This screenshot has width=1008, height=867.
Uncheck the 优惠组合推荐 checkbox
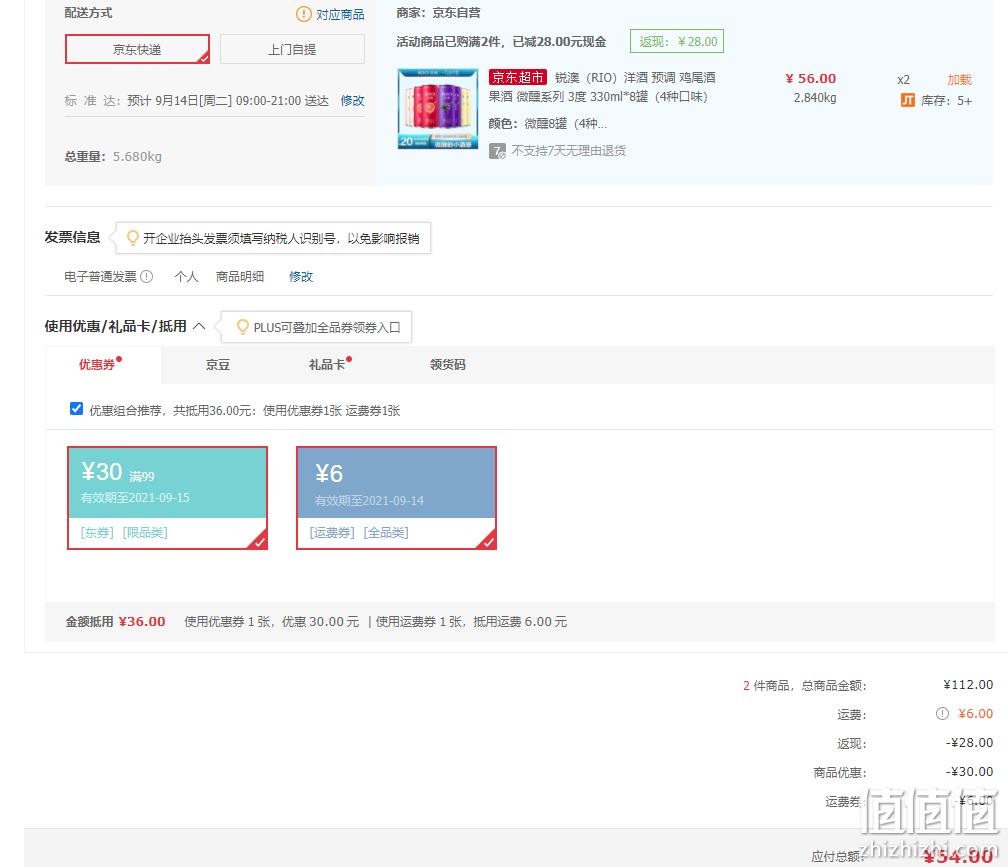(76, 409)
